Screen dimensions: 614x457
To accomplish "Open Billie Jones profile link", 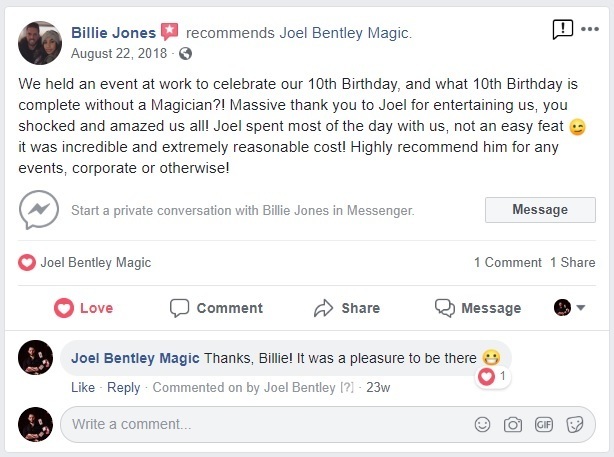I will (x=113, y=33).
